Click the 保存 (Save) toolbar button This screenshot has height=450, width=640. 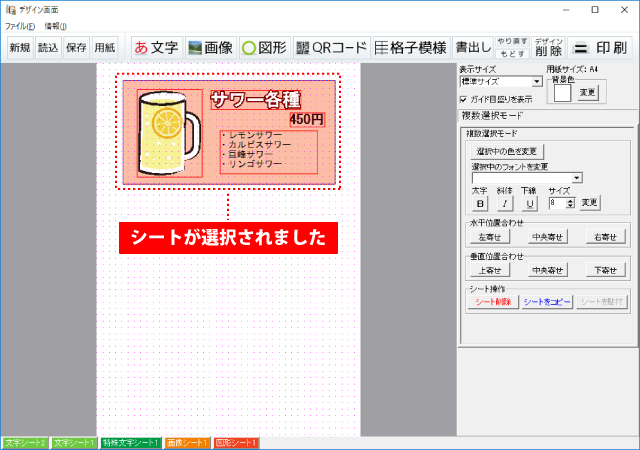click(x=76, y=48)
